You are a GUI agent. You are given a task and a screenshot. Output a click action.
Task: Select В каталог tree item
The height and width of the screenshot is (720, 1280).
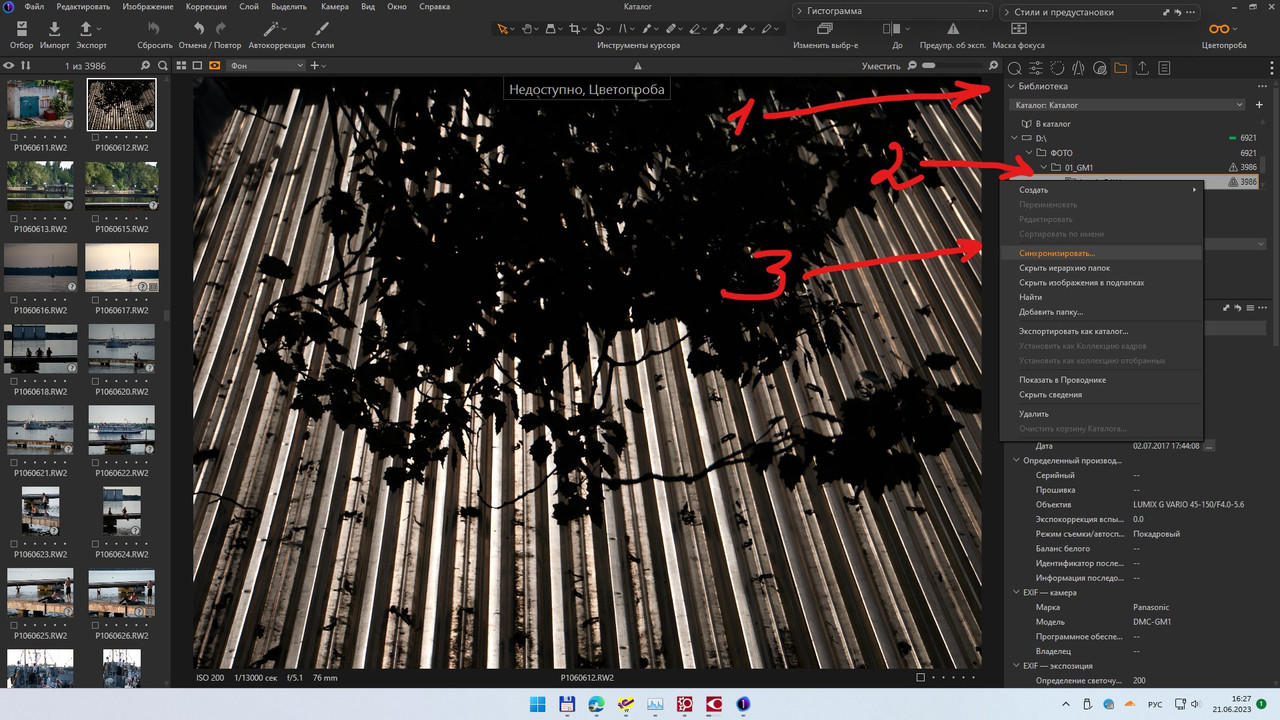pyautogui.click(x=1053, y=123)
